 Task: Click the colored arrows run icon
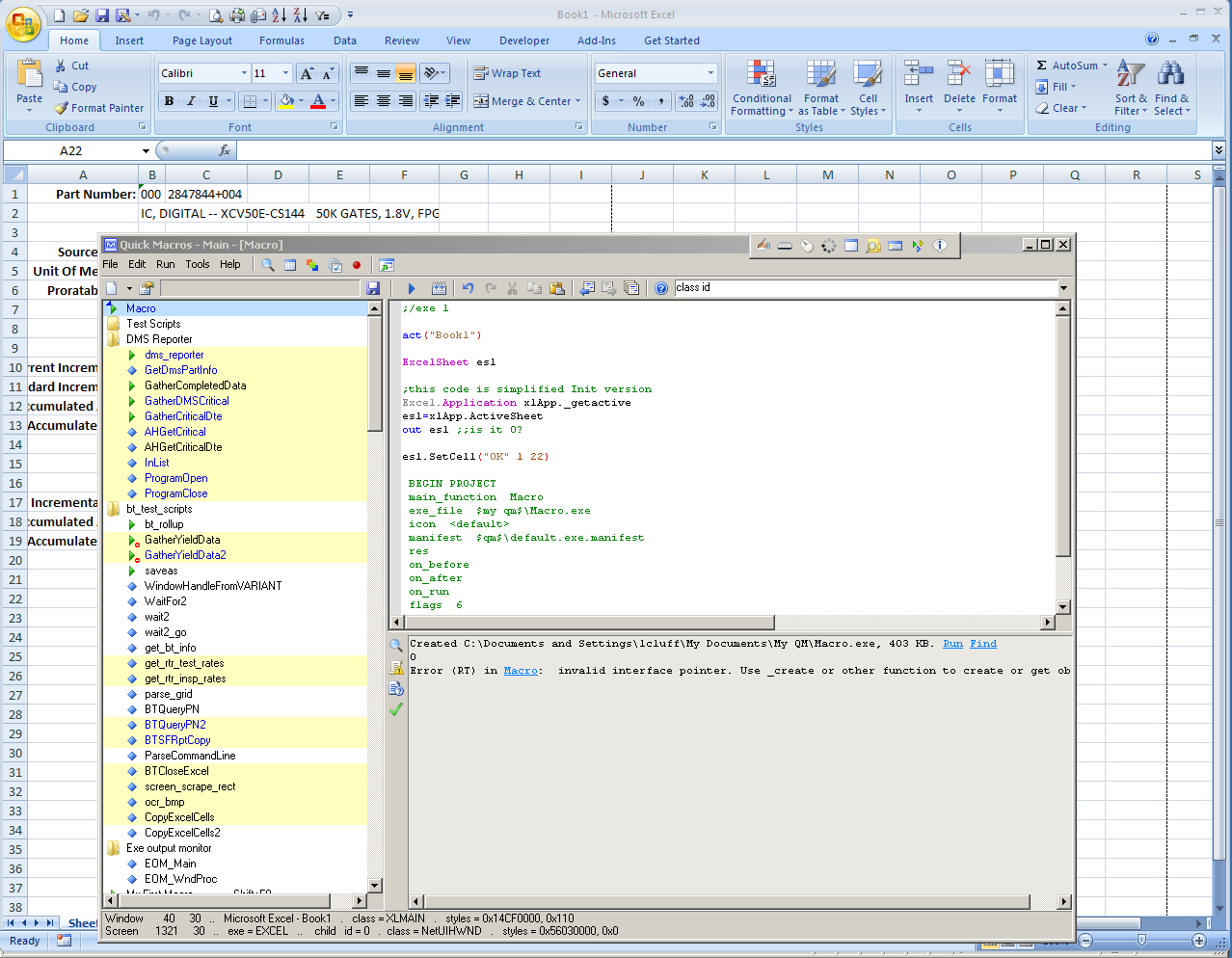point(918,246)
